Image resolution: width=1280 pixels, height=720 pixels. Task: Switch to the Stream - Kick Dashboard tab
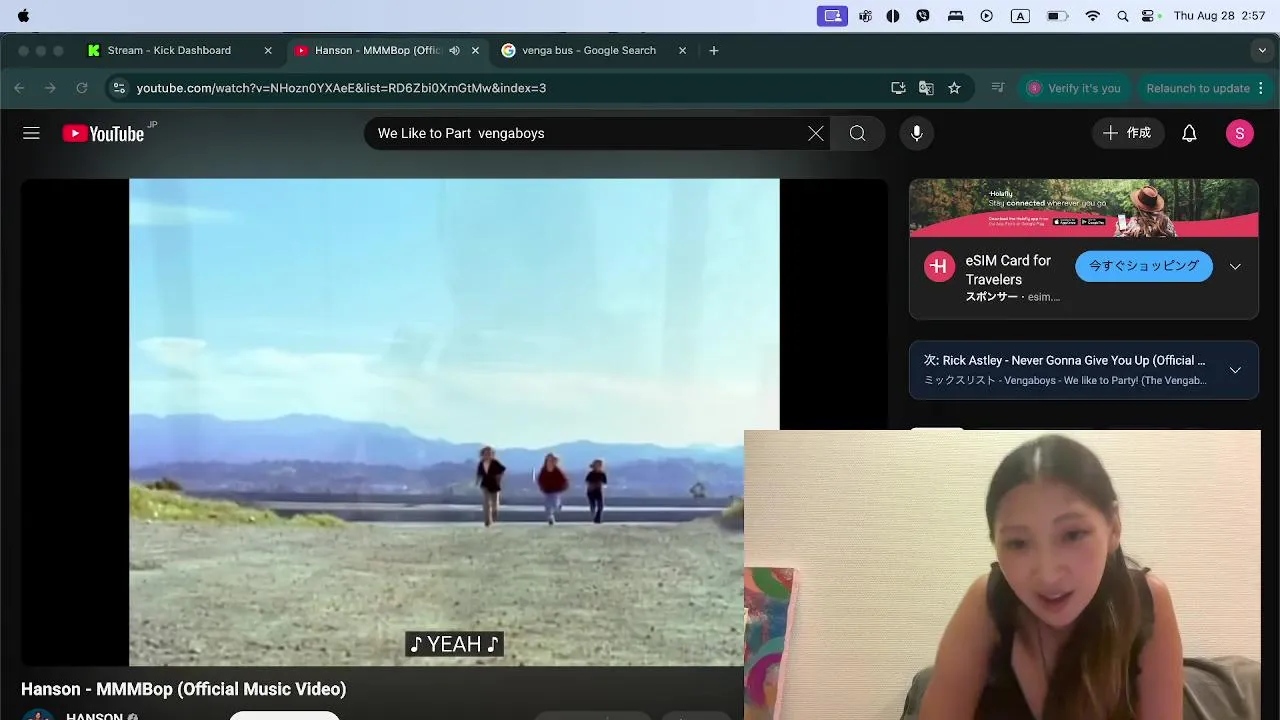pos(169,50)
